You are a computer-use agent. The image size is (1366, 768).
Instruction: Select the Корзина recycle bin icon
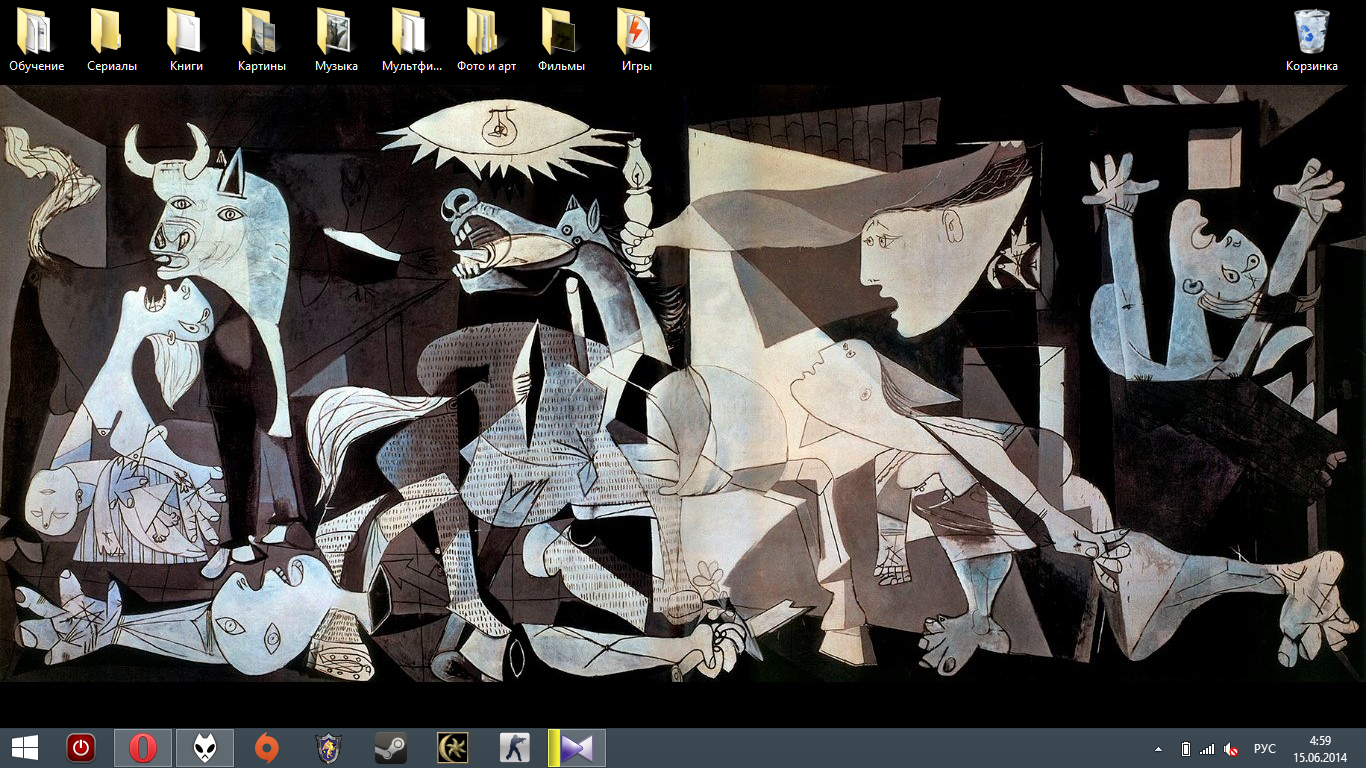point(1311,40)
